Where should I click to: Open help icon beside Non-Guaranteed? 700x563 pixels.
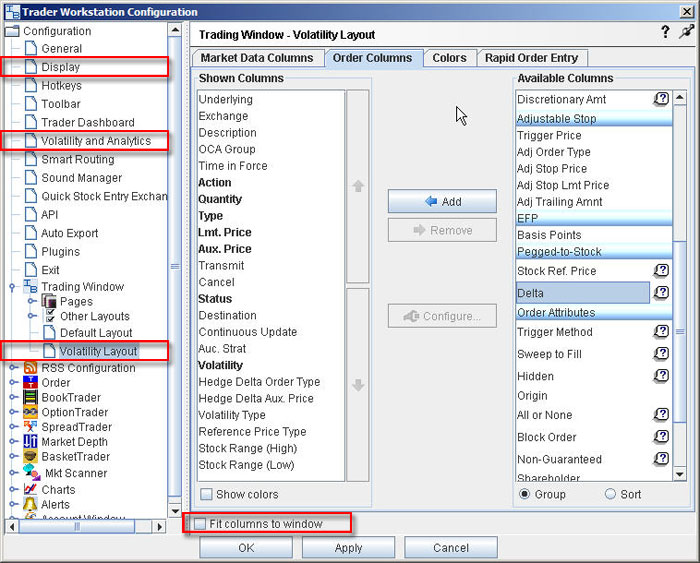coord(661,459)
